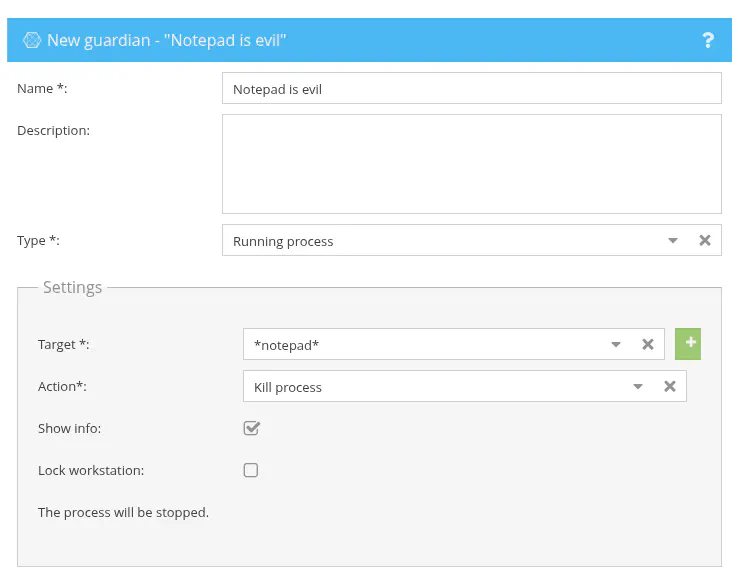Click the 'Kill process' Action text box
Screen dimensions: 738x580
(x=430, y=386)
